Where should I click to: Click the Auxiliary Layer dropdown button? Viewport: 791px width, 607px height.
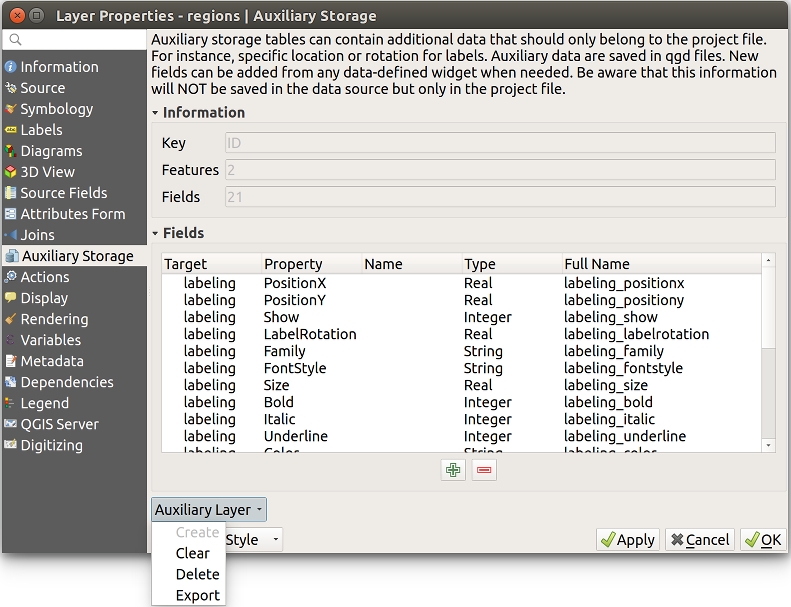208,510
